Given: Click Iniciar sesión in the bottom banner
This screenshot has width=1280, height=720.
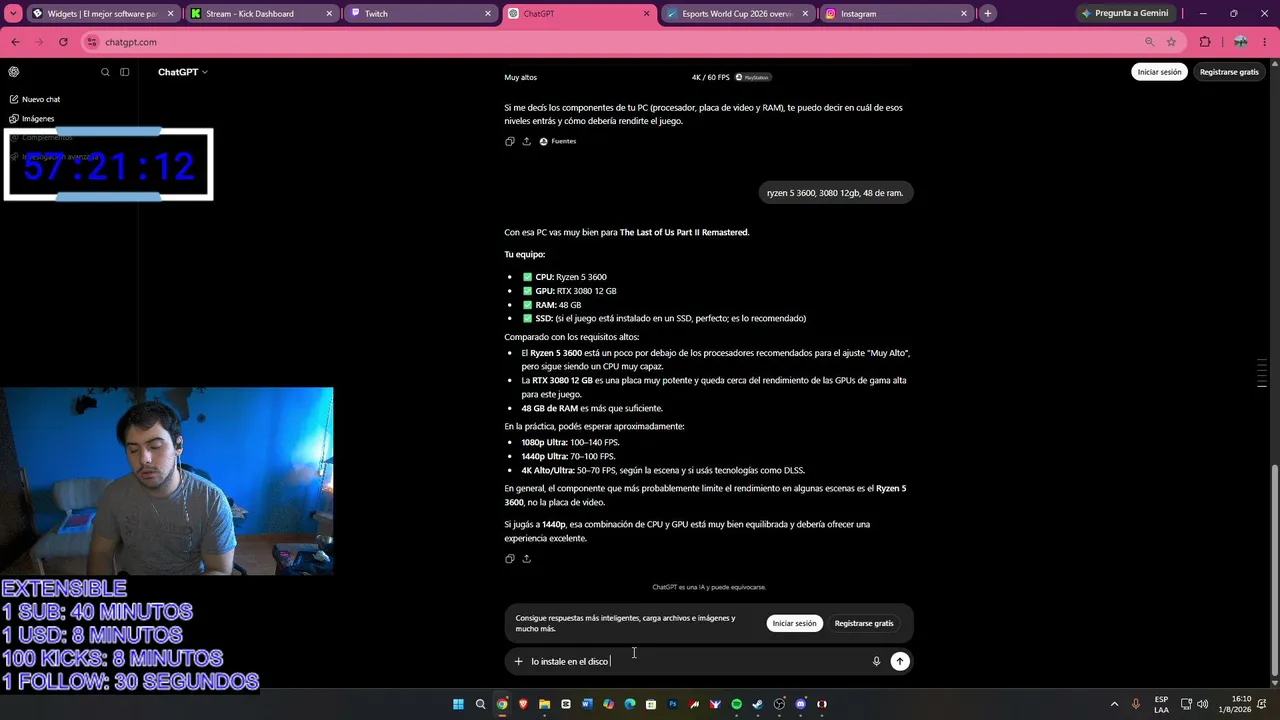Looking at the screenshot, I should tap(794, 623).
